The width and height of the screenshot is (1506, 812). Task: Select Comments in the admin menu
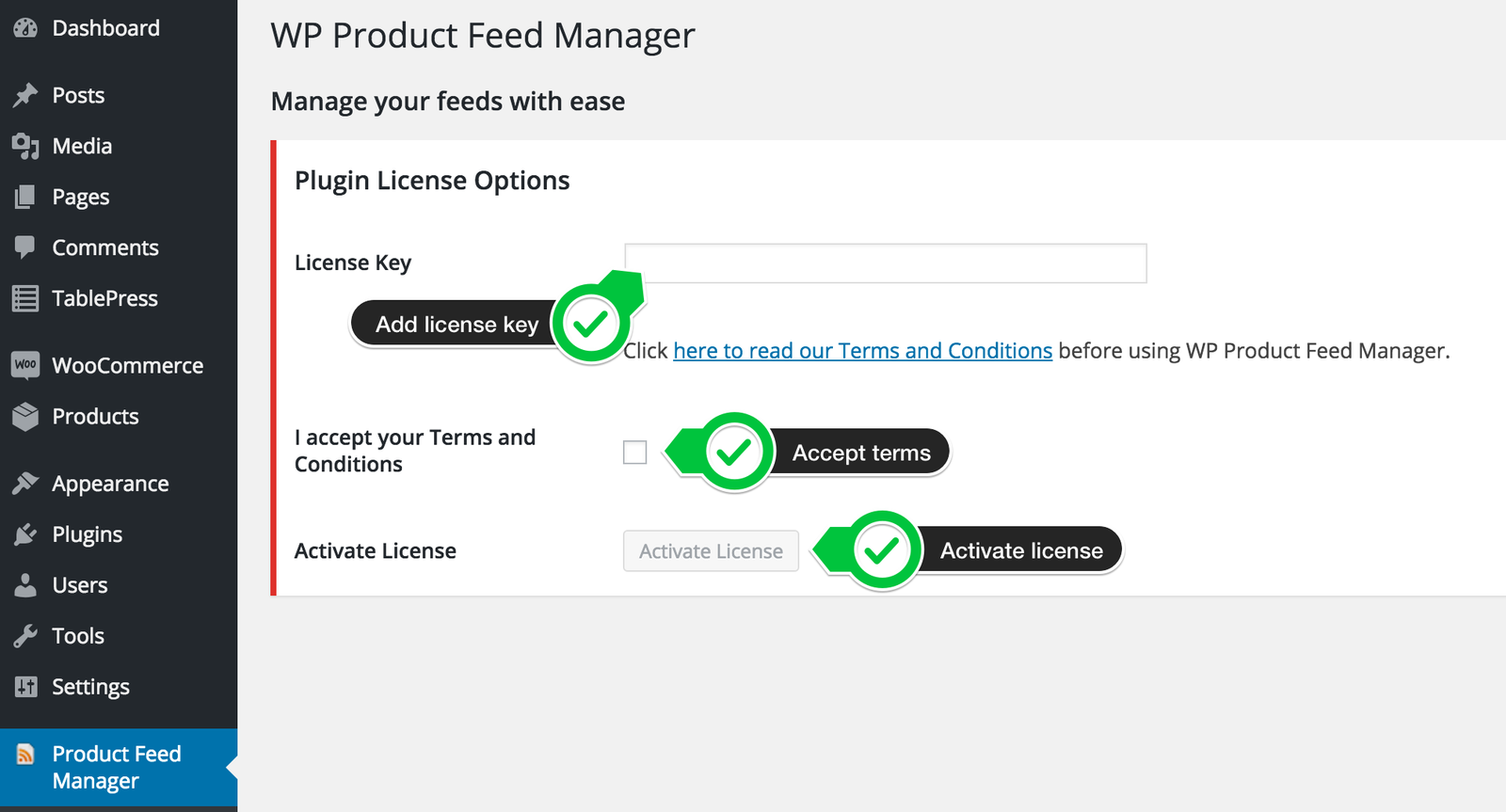[x=119, y=247]
